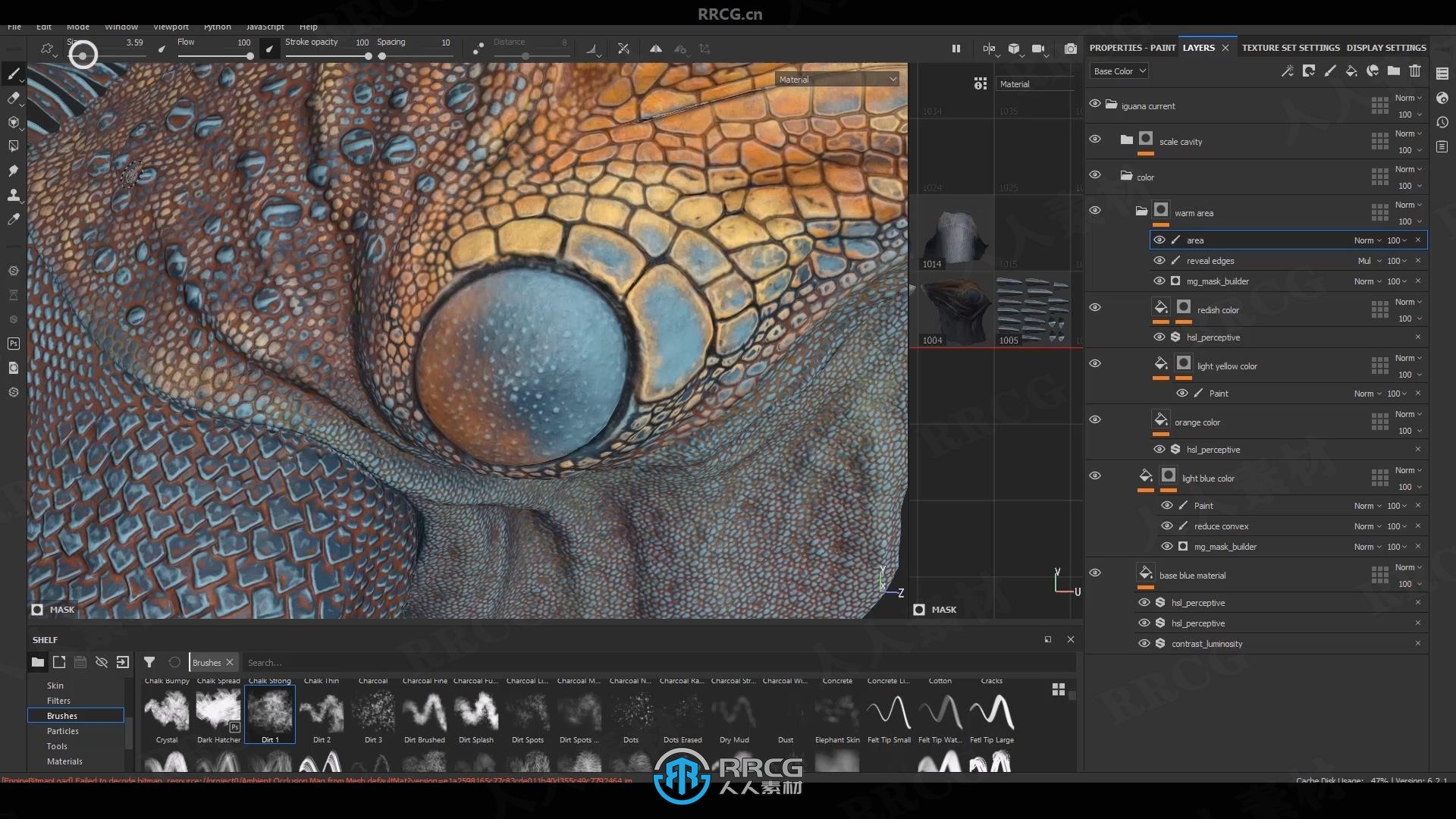Screen dimensions: 1456x819
Task: Select the Materials shelf category
Action: [64, 761]
